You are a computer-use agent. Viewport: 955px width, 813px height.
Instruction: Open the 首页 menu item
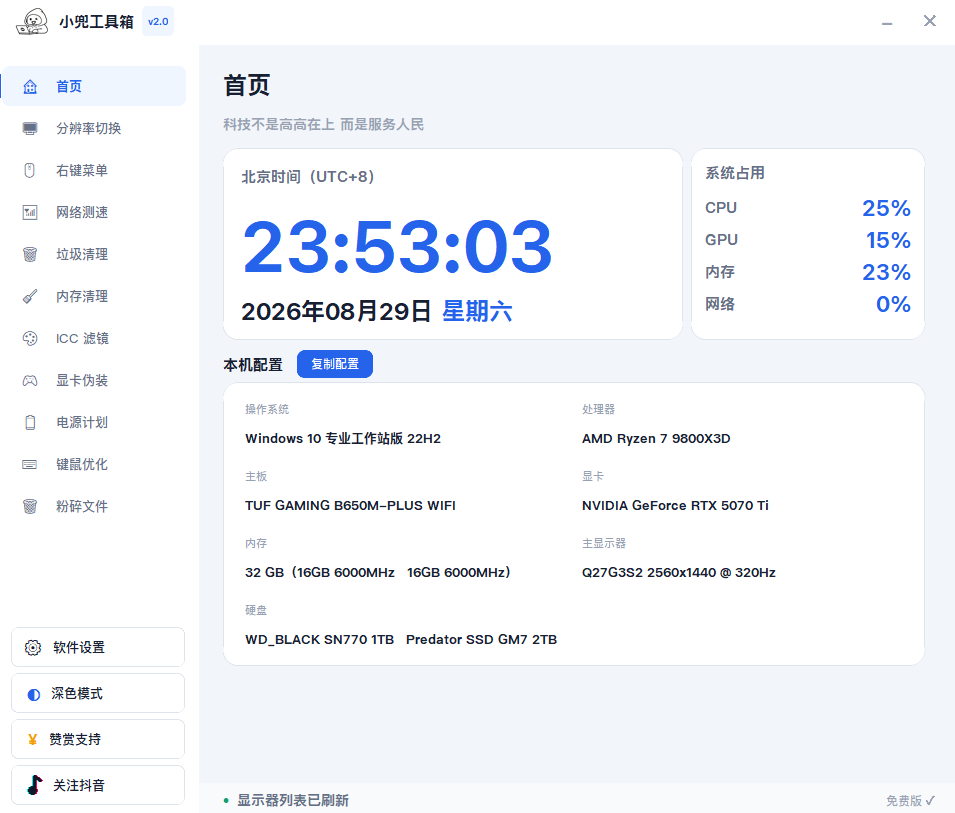pos(94,86)
